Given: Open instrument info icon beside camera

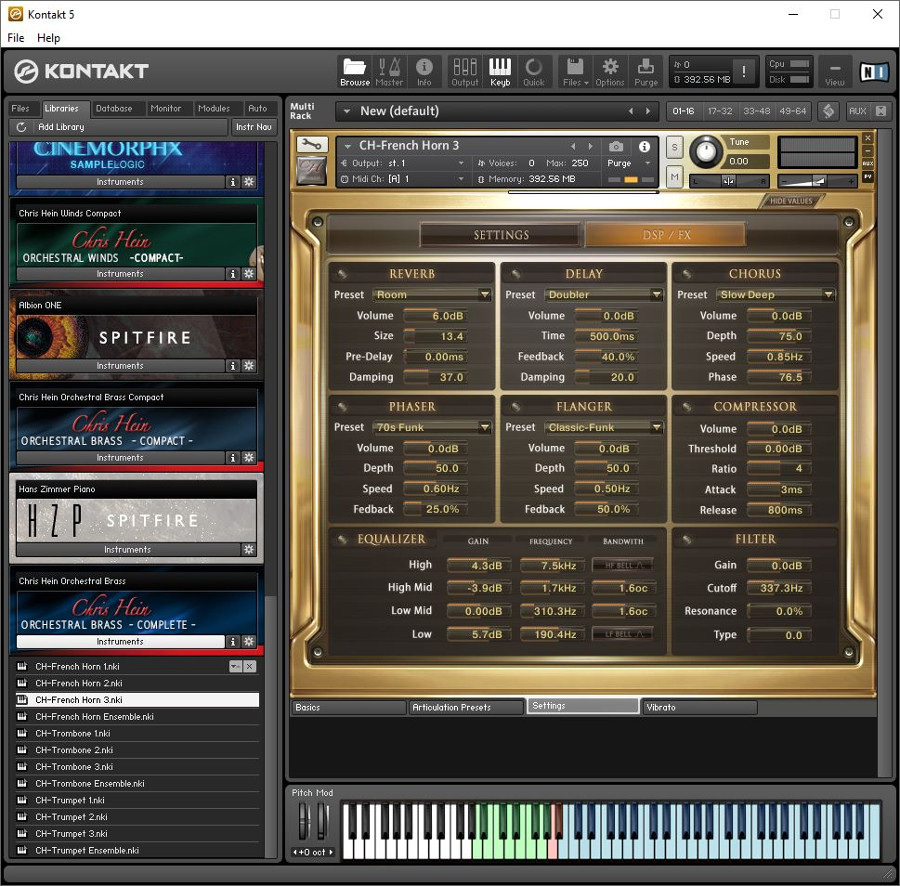Looking at the screenshot, I should click(644, 146).
